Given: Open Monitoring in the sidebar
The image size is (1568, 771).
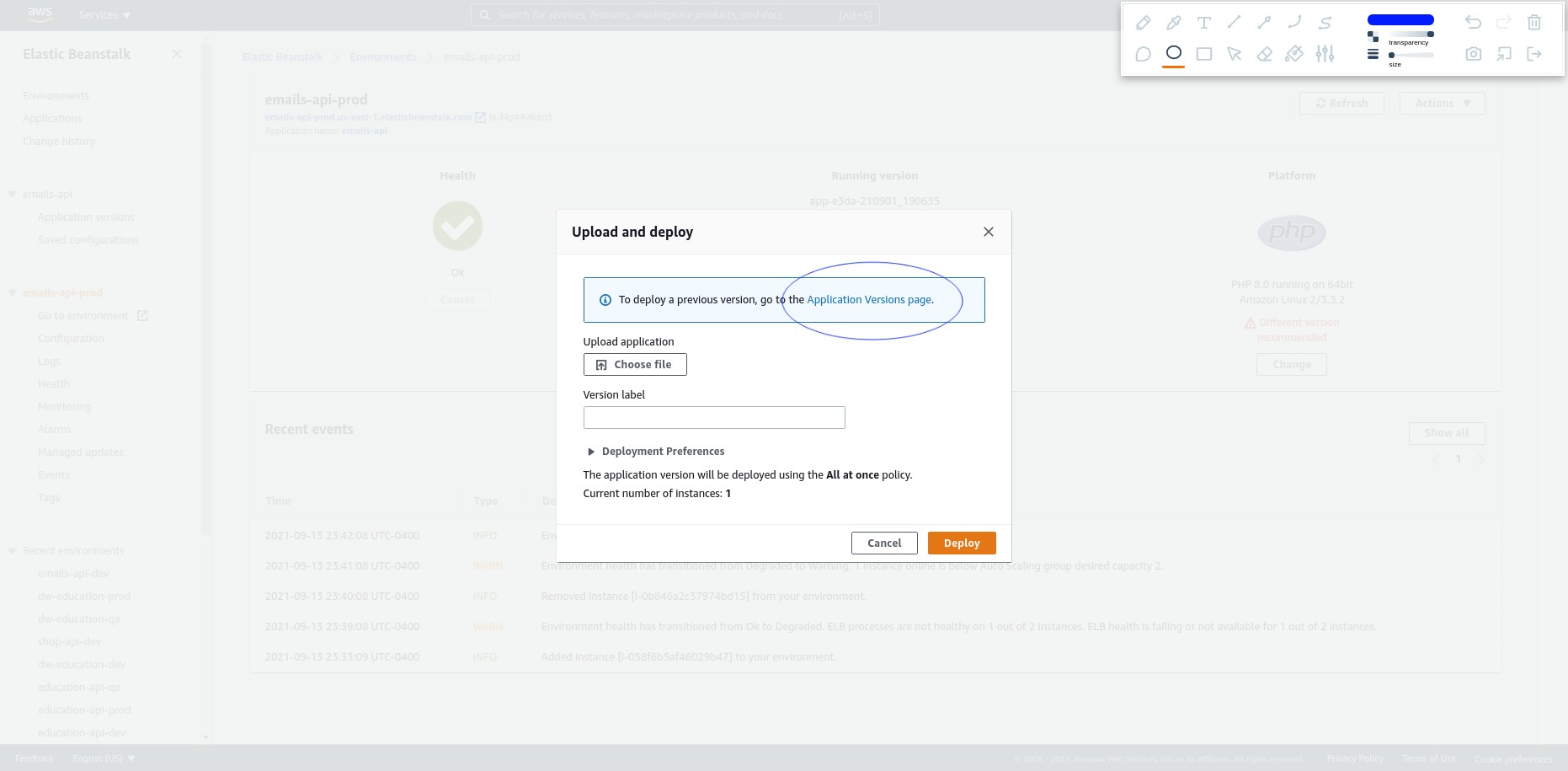Looking at the screenshot, I should [x=64, y=407].
